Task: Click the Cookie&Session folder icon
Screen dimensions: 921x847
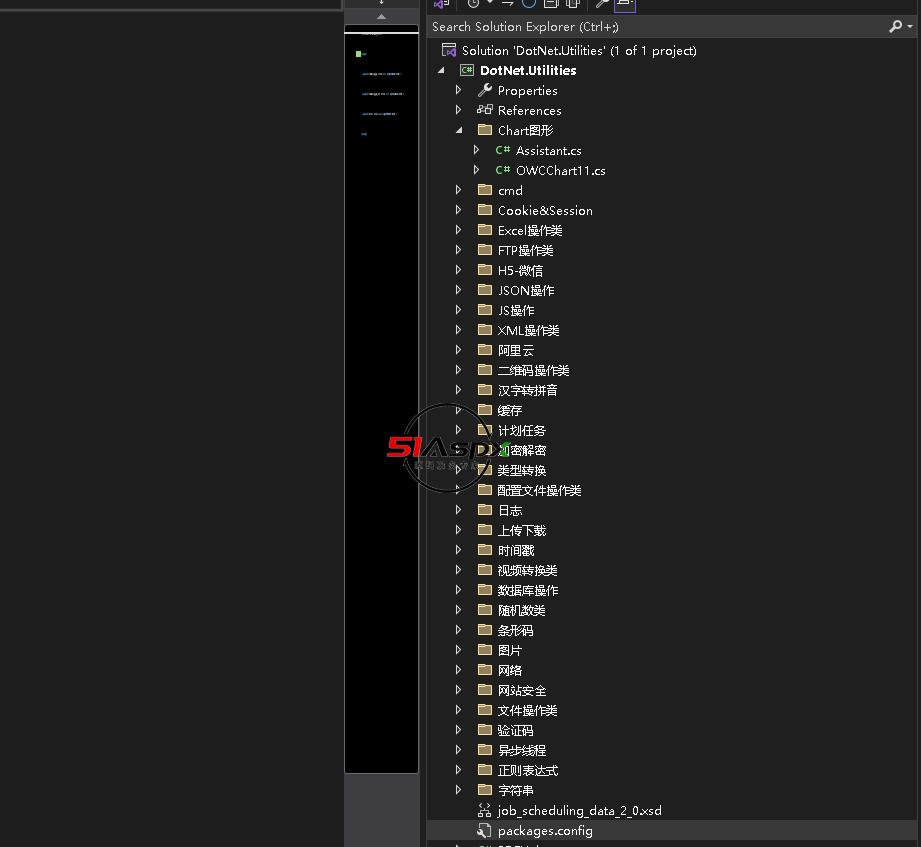Action: 485,209
